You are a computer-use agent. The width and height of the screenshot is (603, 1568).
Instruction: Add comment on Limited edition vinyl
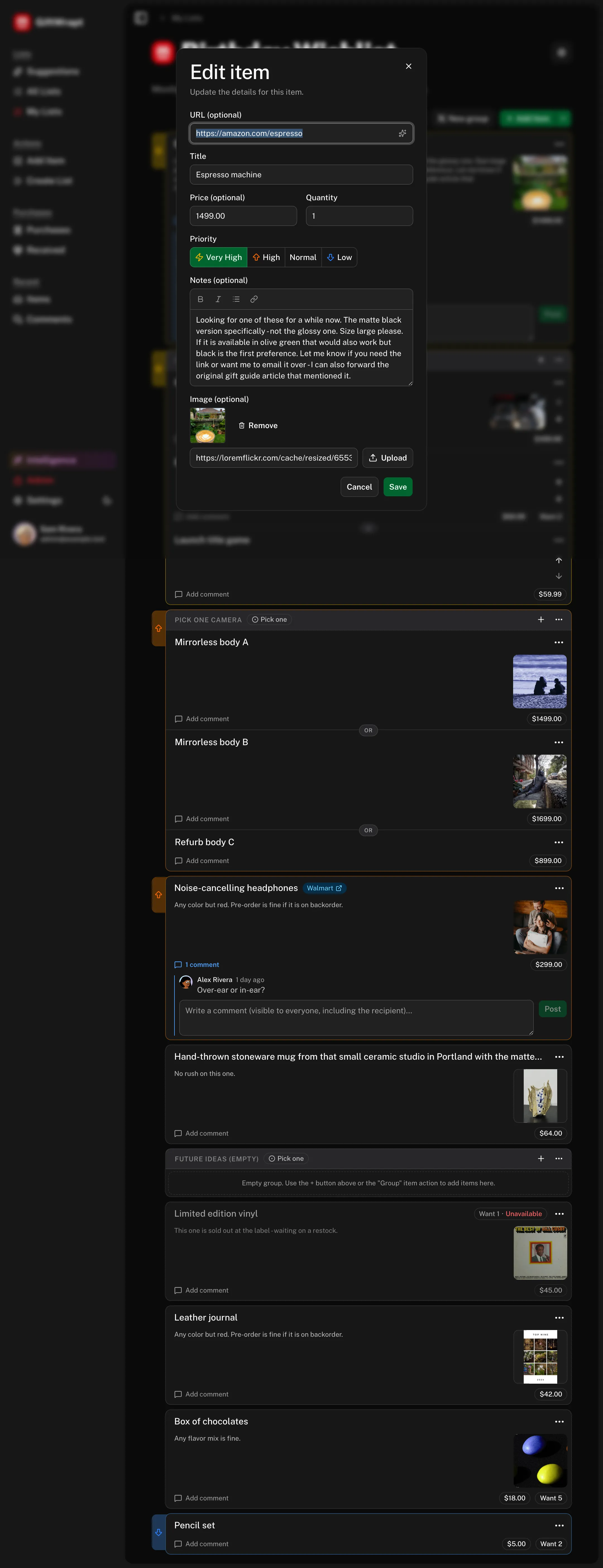click(x=201, y=1291)
